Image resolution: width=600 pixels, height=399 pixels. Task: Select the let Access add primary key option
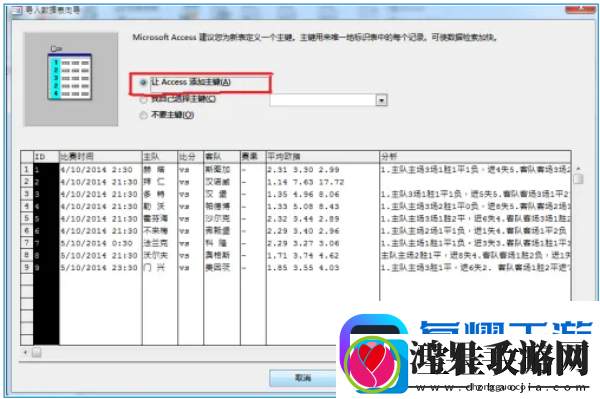[143, 82]
